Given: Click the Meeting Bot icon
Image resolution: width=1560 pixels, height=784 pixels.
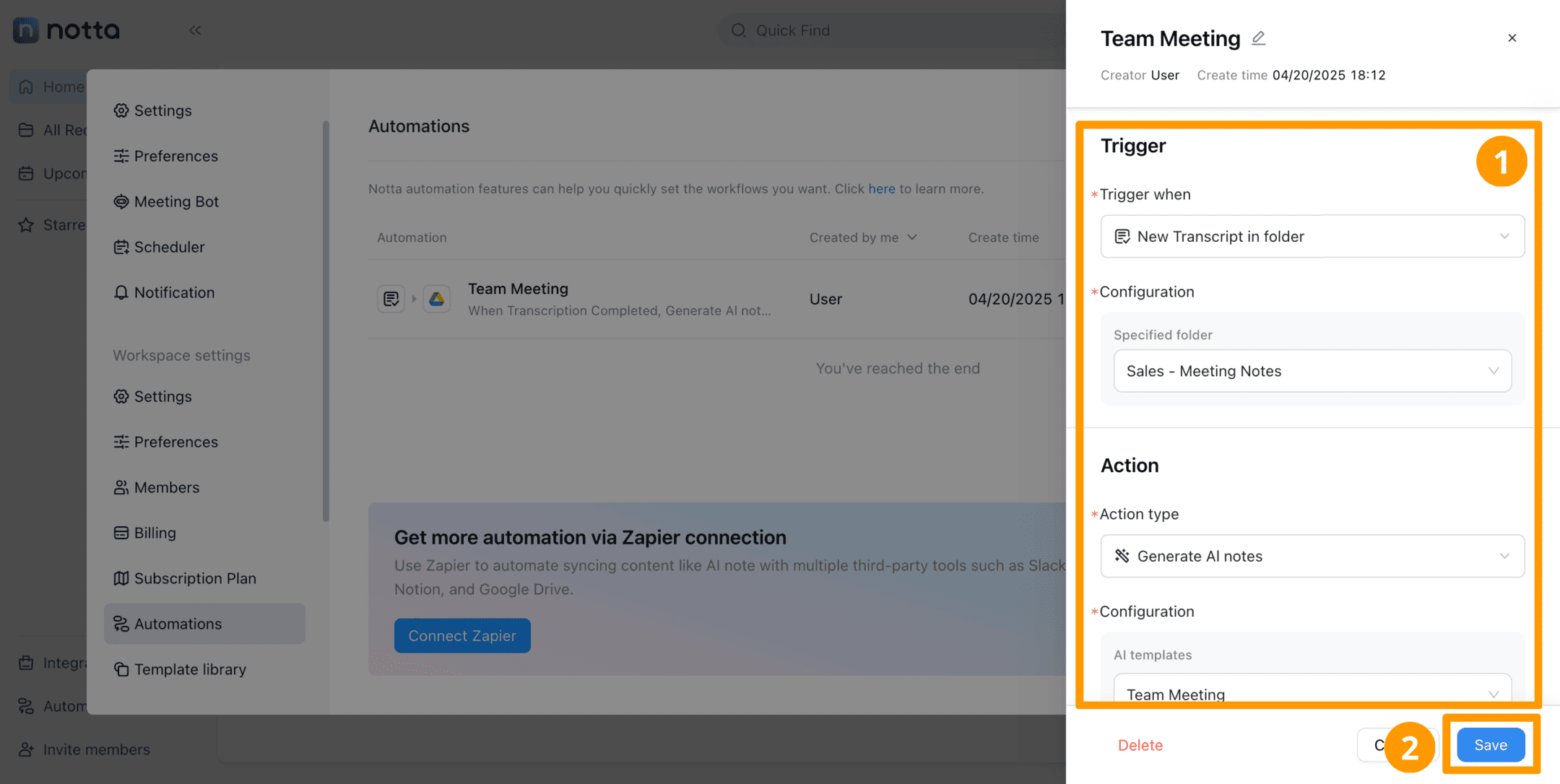Looking at the screenshot, I should pos(121,201).
